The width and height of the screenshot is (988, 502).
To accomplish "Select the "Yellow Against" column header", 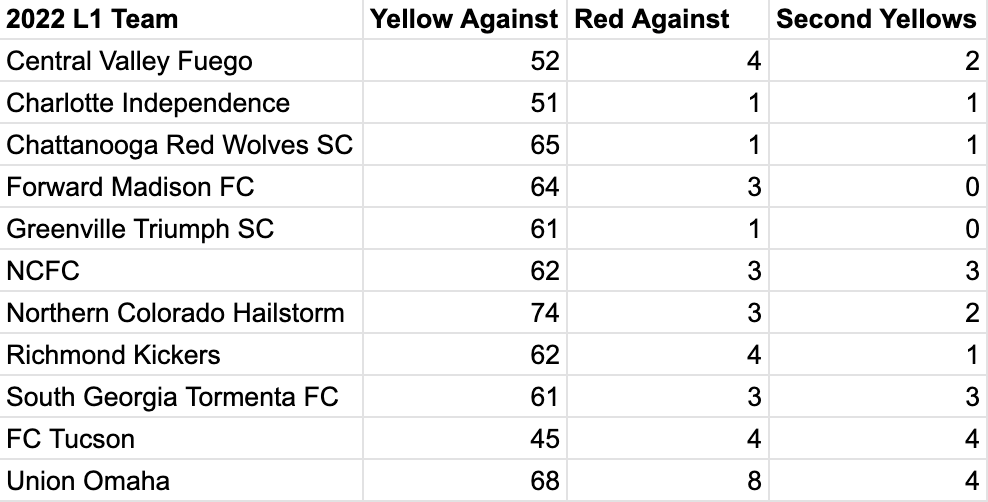I will (x=463, y=19).
